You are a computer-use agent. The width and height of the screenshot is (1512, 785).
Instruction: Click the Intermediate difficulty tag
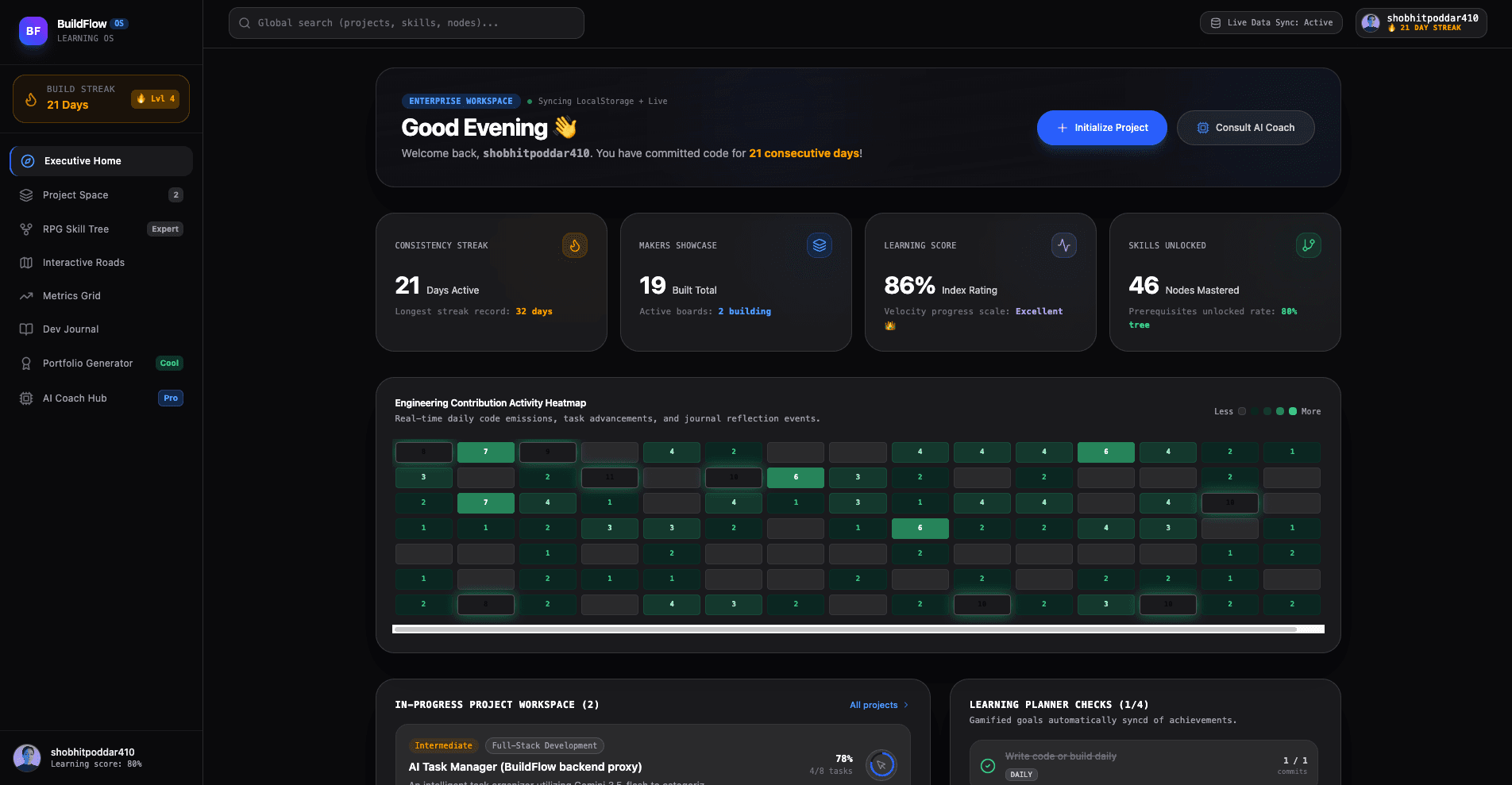(x=443, y=746)
